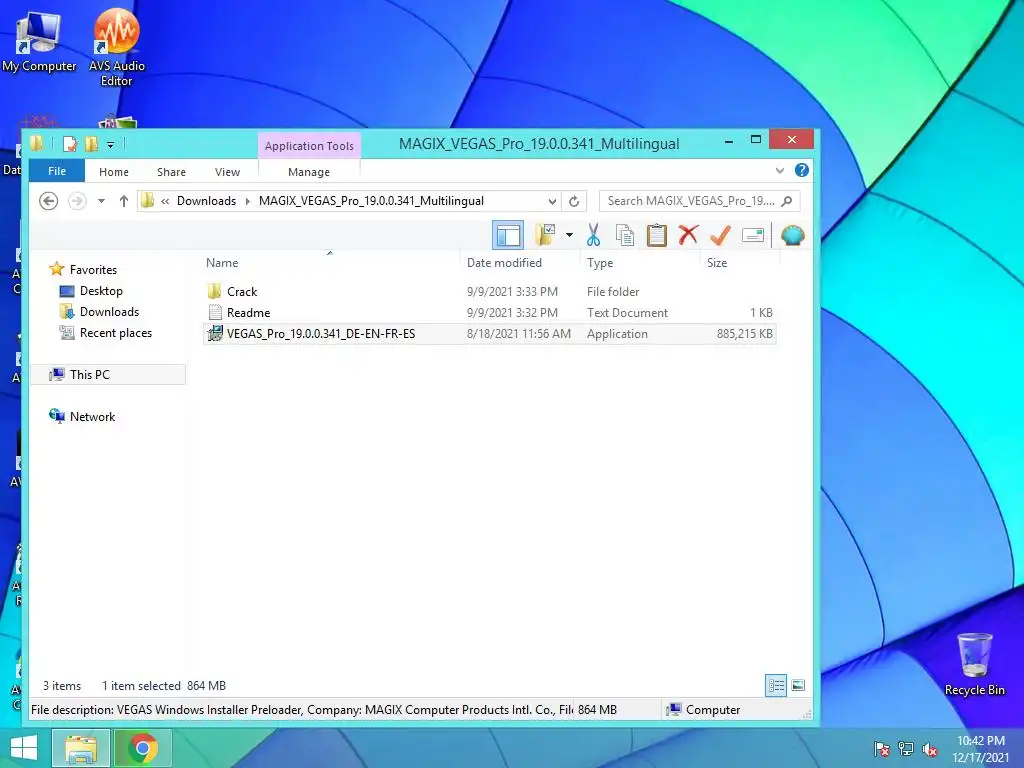Refresh the current folder view
Viewport: 1024px width, 768px height.
(x=574, y=201)
